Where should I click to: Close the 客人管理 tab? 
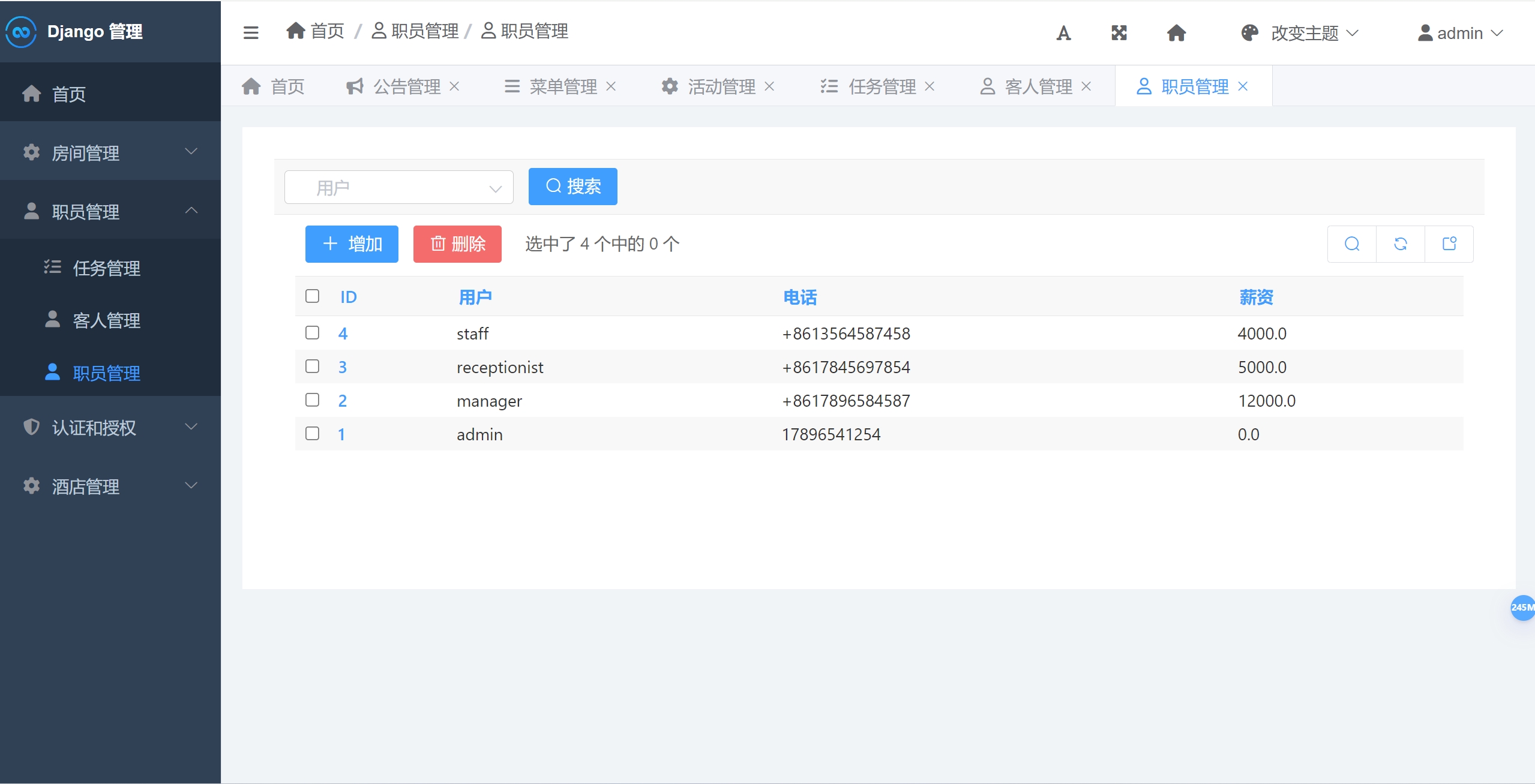pos(1086,86)
